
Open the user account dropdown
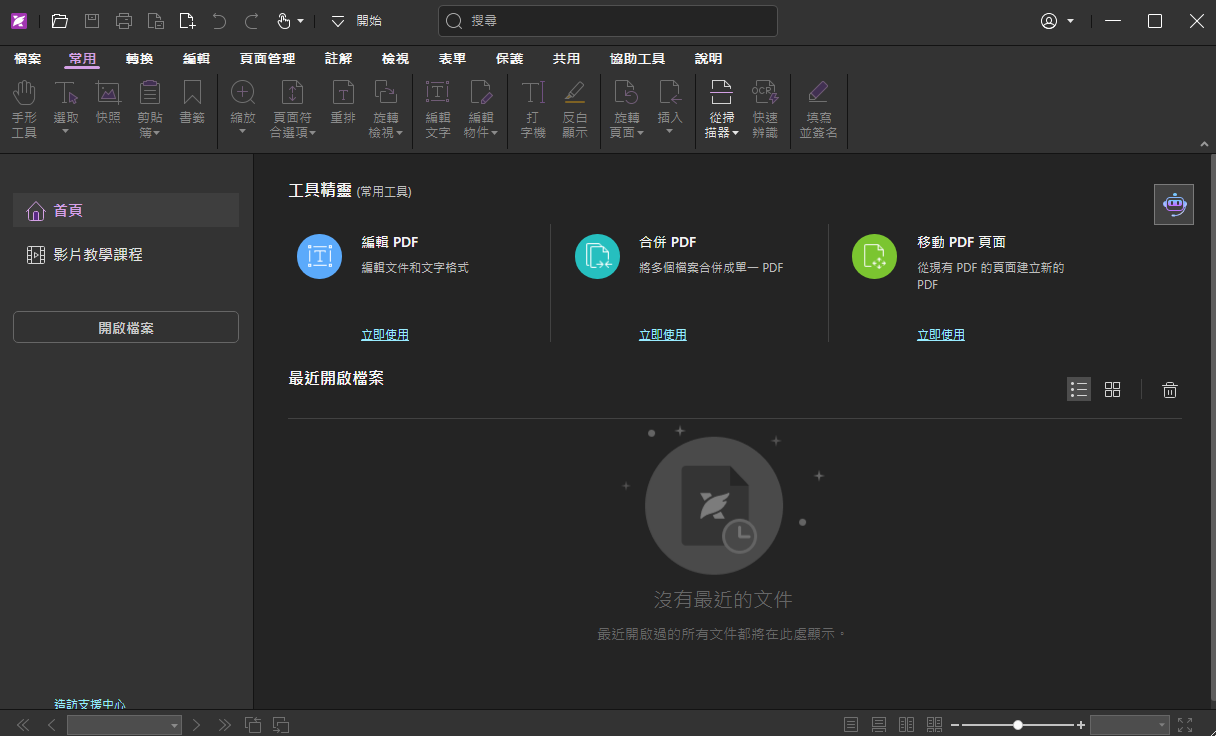tap(1057, 21)
